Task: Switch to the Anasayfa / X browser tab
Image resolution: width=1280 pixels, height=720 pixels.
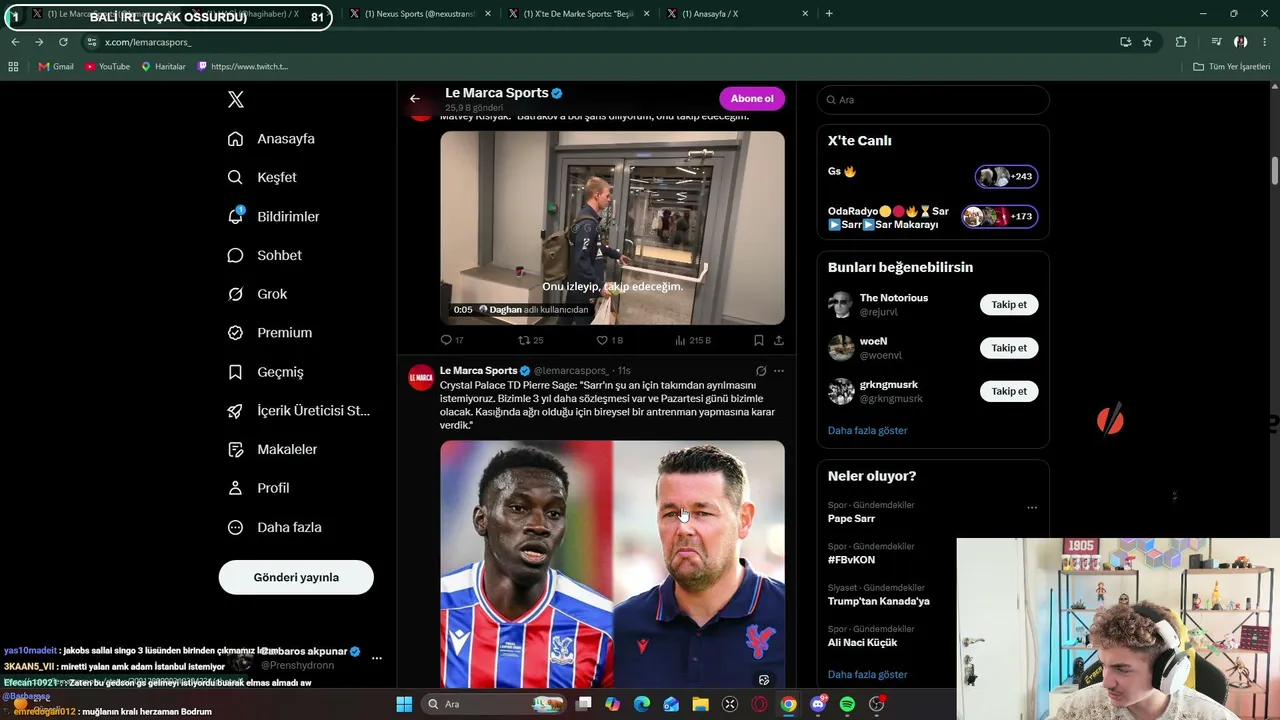Action: click(737, 14)
